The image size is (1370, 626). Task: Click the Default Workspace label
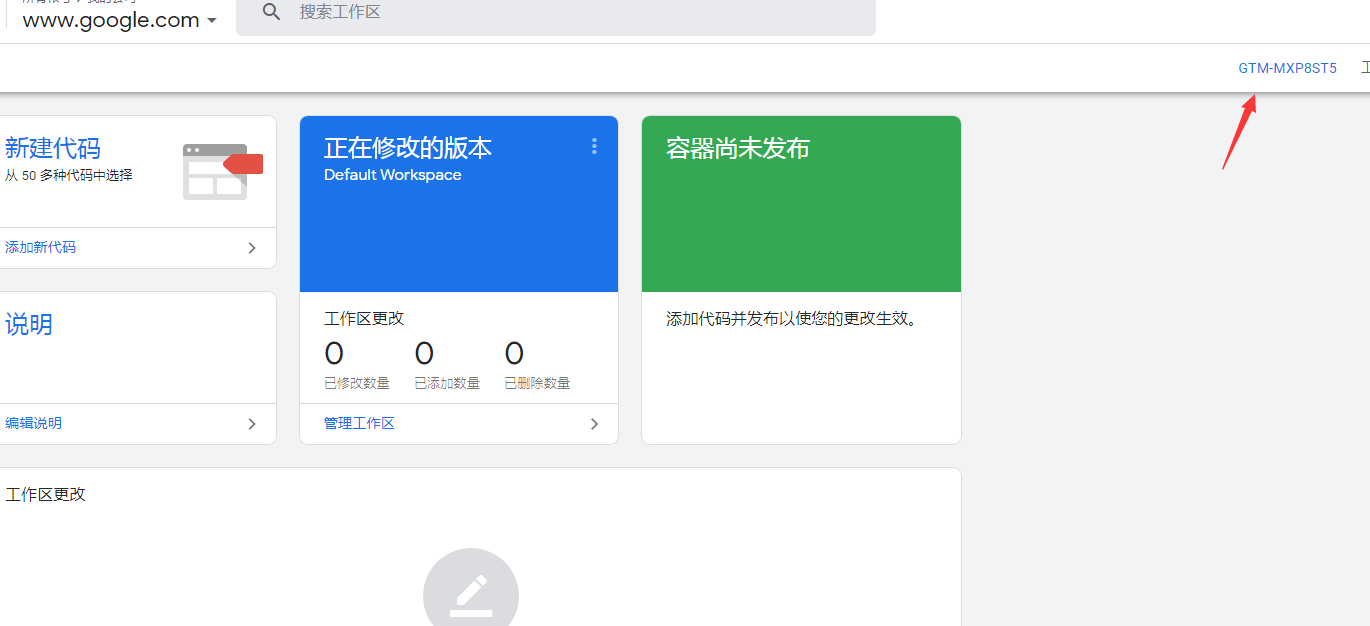tap(393, 175)
